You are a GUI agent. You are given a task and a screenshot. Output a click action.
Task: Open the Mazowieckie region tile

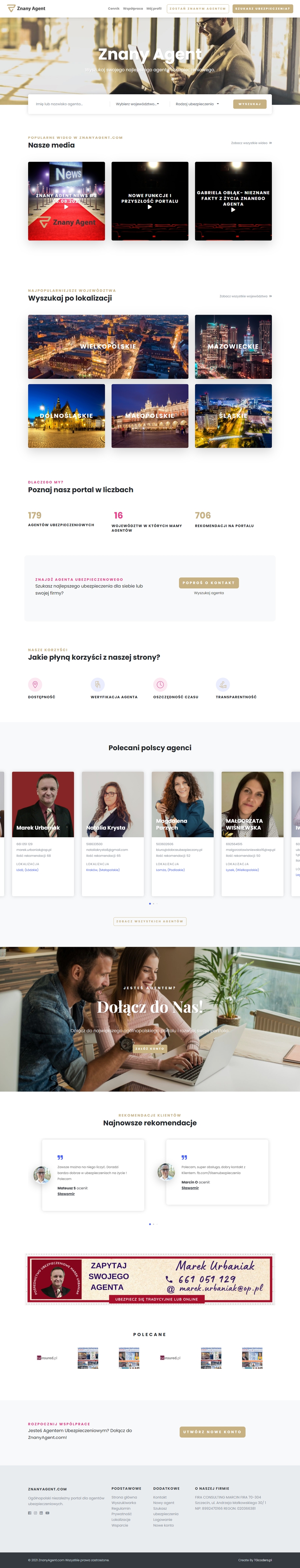pyautogui.click(x=233, y=346)
